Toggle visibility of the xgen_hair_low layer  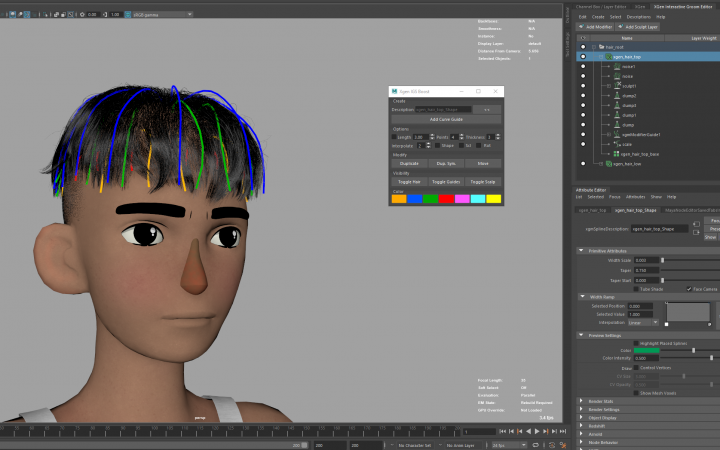tap(583, 163)
